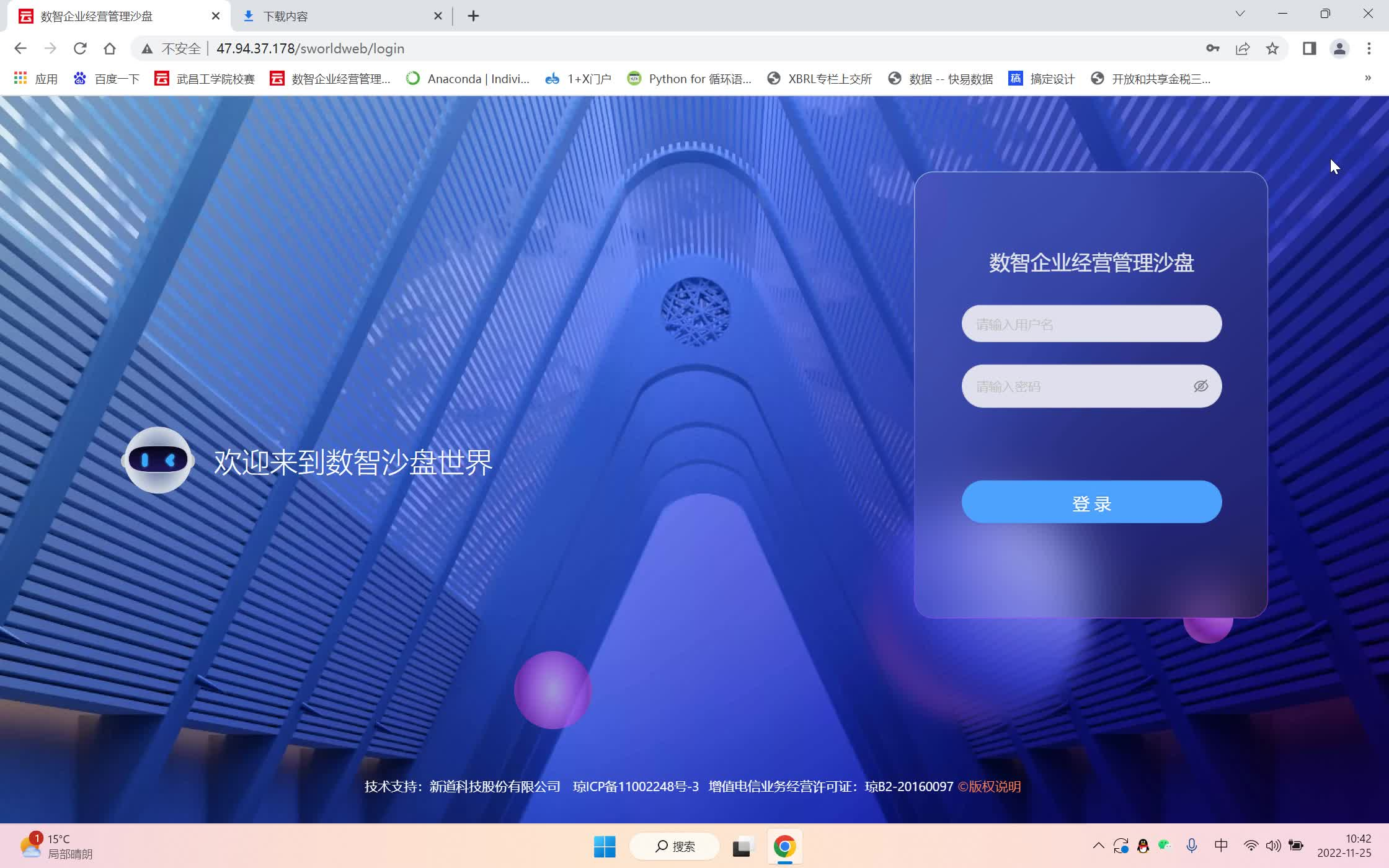The height and width of the screenshot is (868, 1389).
Task: Toggle the 中 input method indicator
Action: click(x=1221, y=846)
